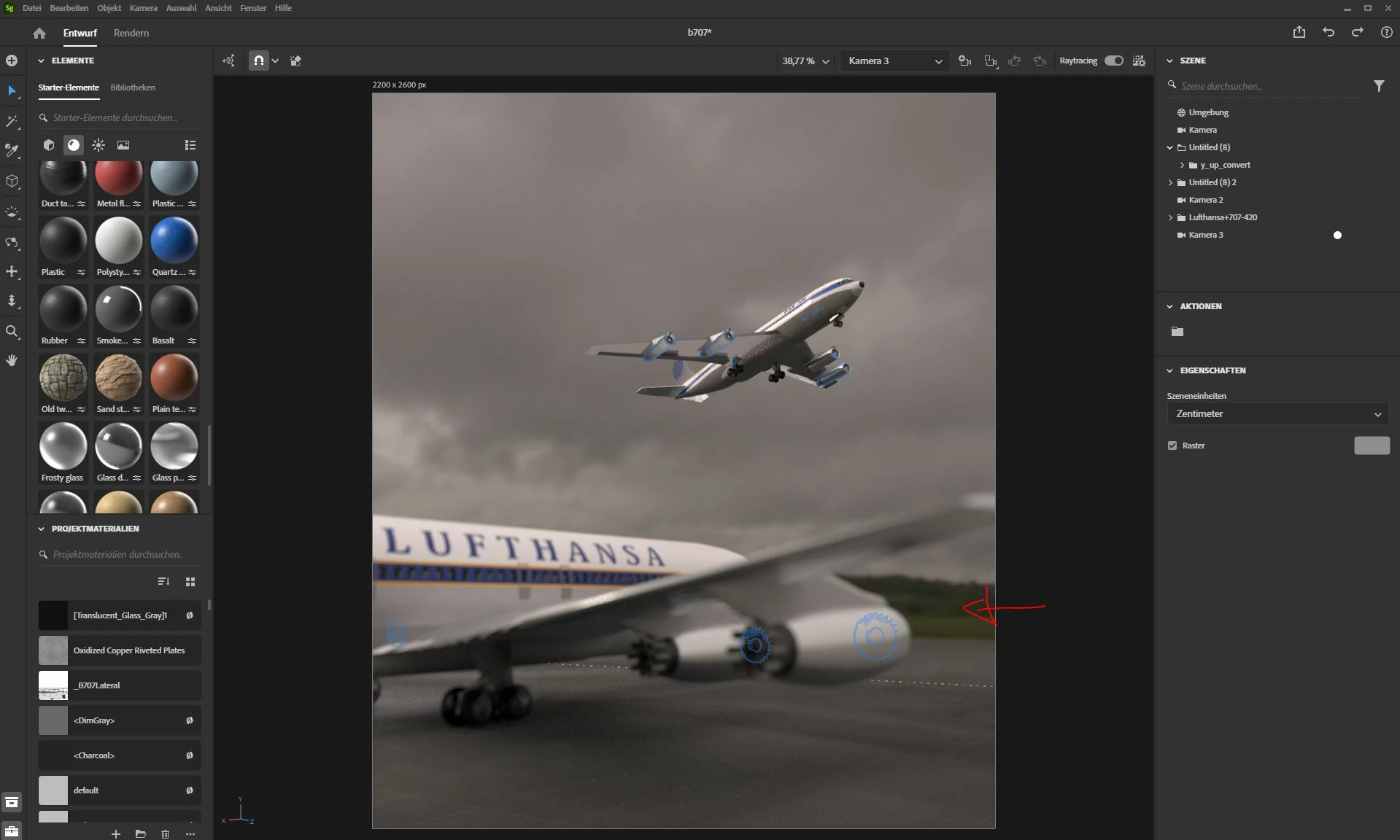
Task: Click the sort icon in Projektmaterialien
Action: [163, 581]
